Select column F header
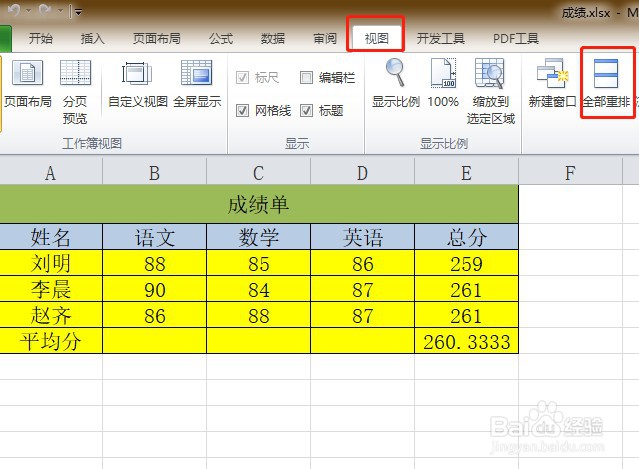 click(570, 173)
